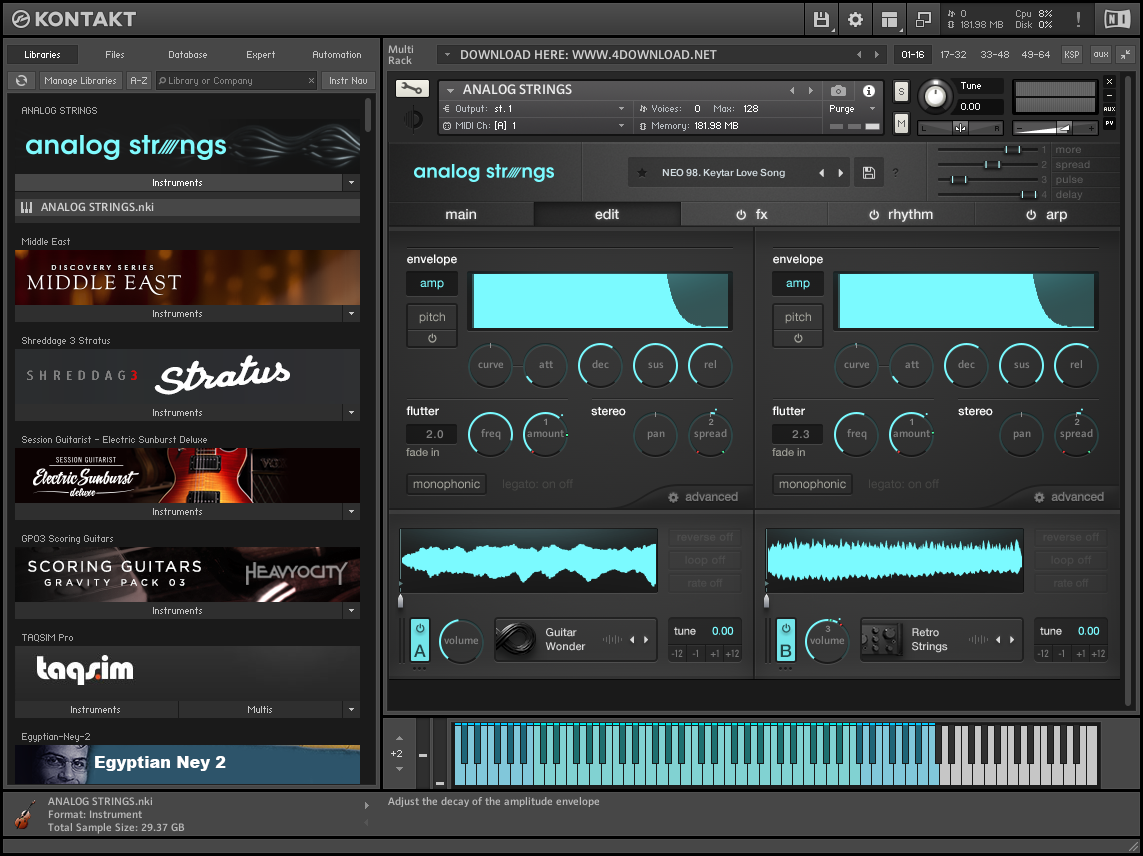The height and width of the screenshot is (856, 1143).
Task: Adjust layer A dec envelope knob
Action: (601, 365)
